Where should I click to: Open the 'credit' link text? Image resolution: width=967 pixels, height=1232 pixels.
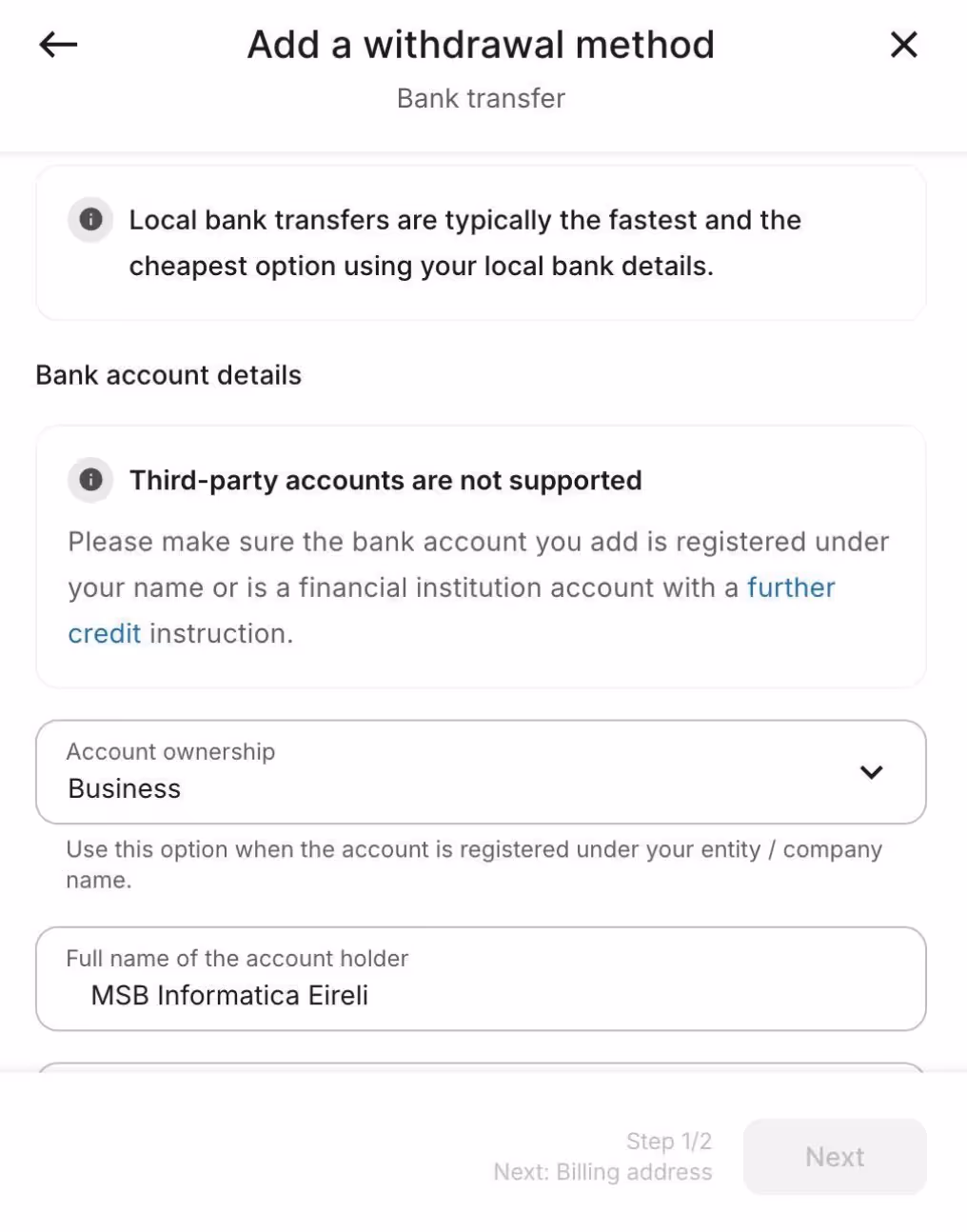[105, 633]
